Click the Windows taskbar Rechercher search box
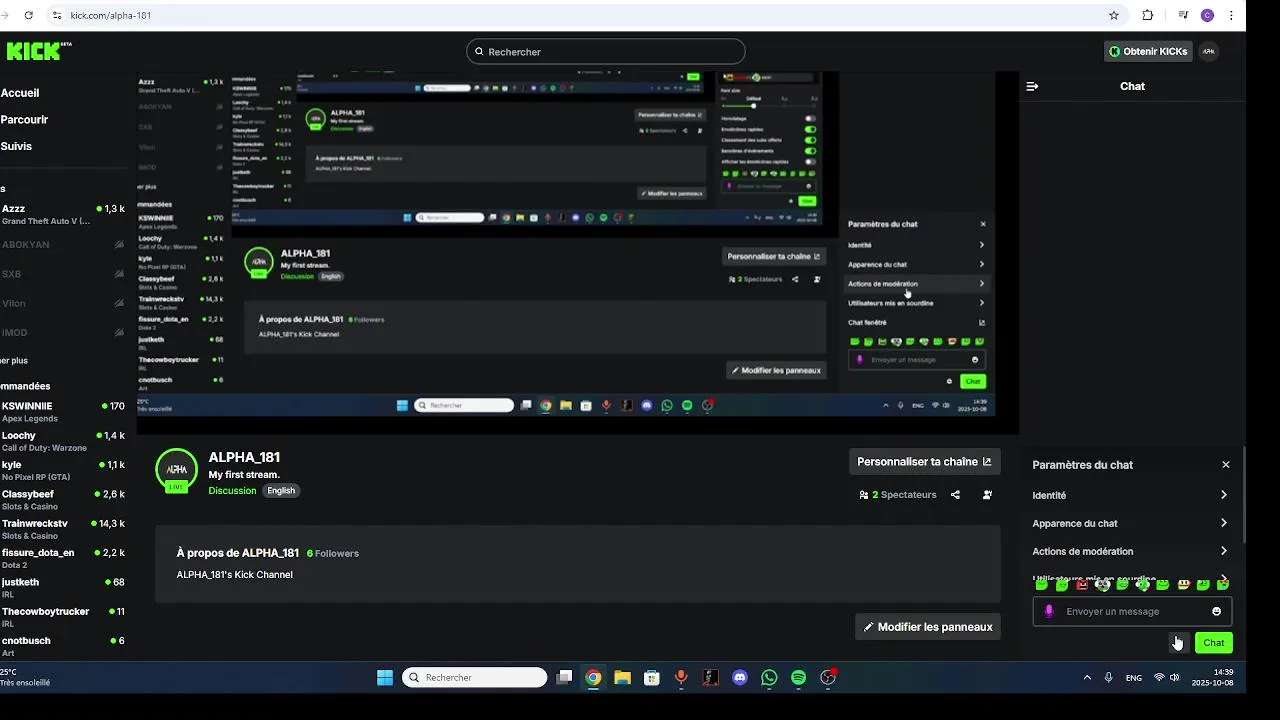1280x720 pixels. pyautogui.click(x=474, y=677)
